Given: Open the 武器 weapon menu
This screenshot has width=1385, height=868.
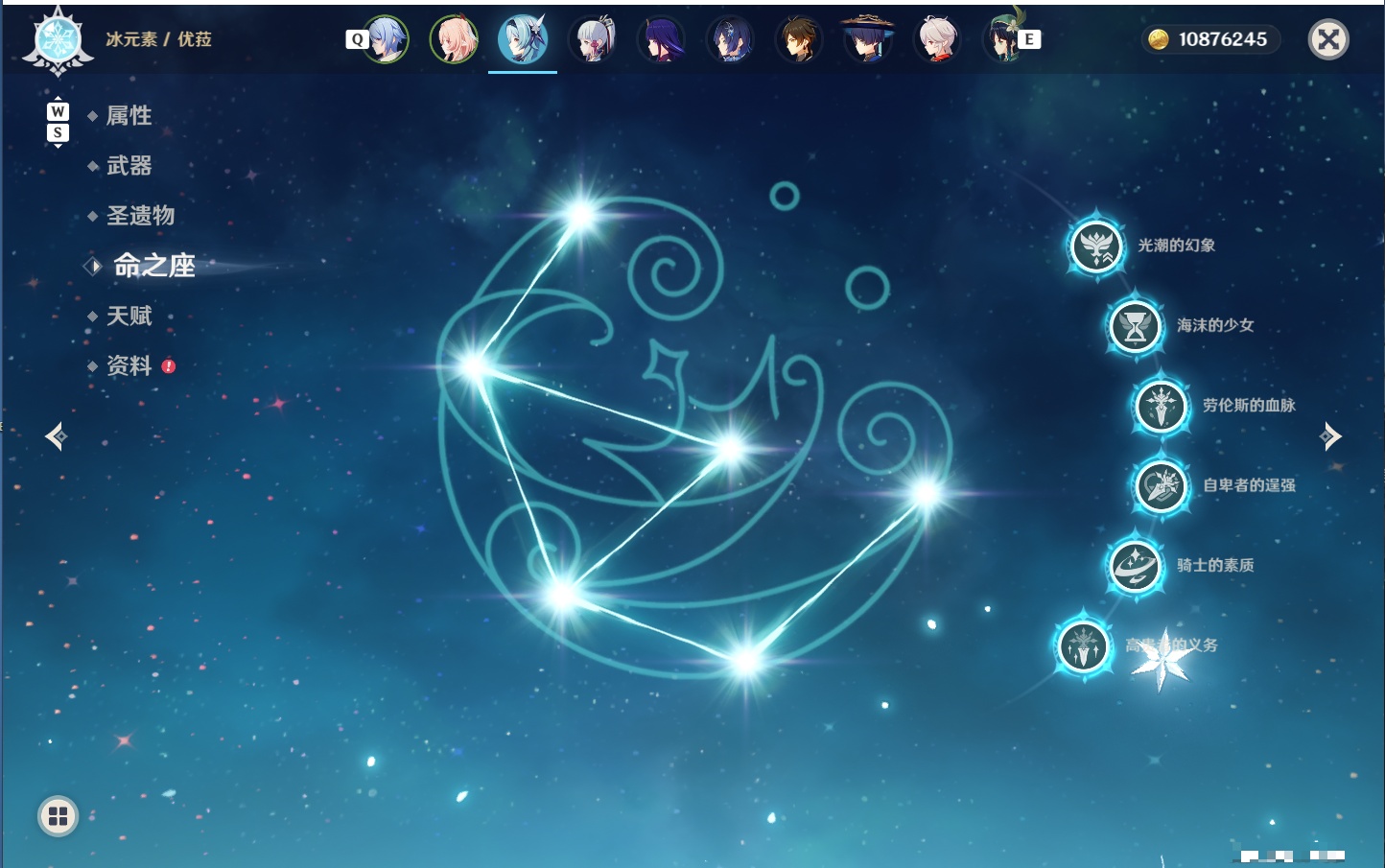Looking at the screenshot, I should pos(129,166).
